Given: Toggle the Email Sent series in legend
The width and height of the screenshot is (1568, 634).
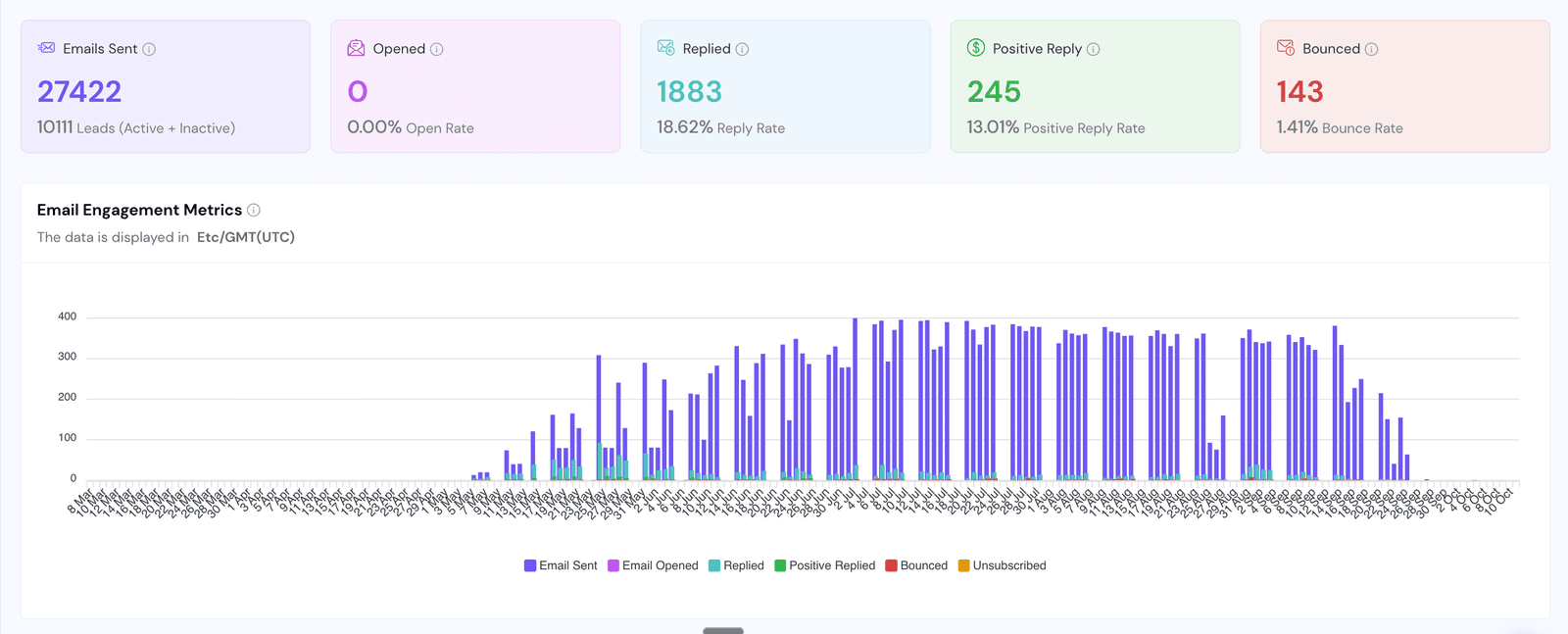Looking at the screenshot, I should coord(561,565).
